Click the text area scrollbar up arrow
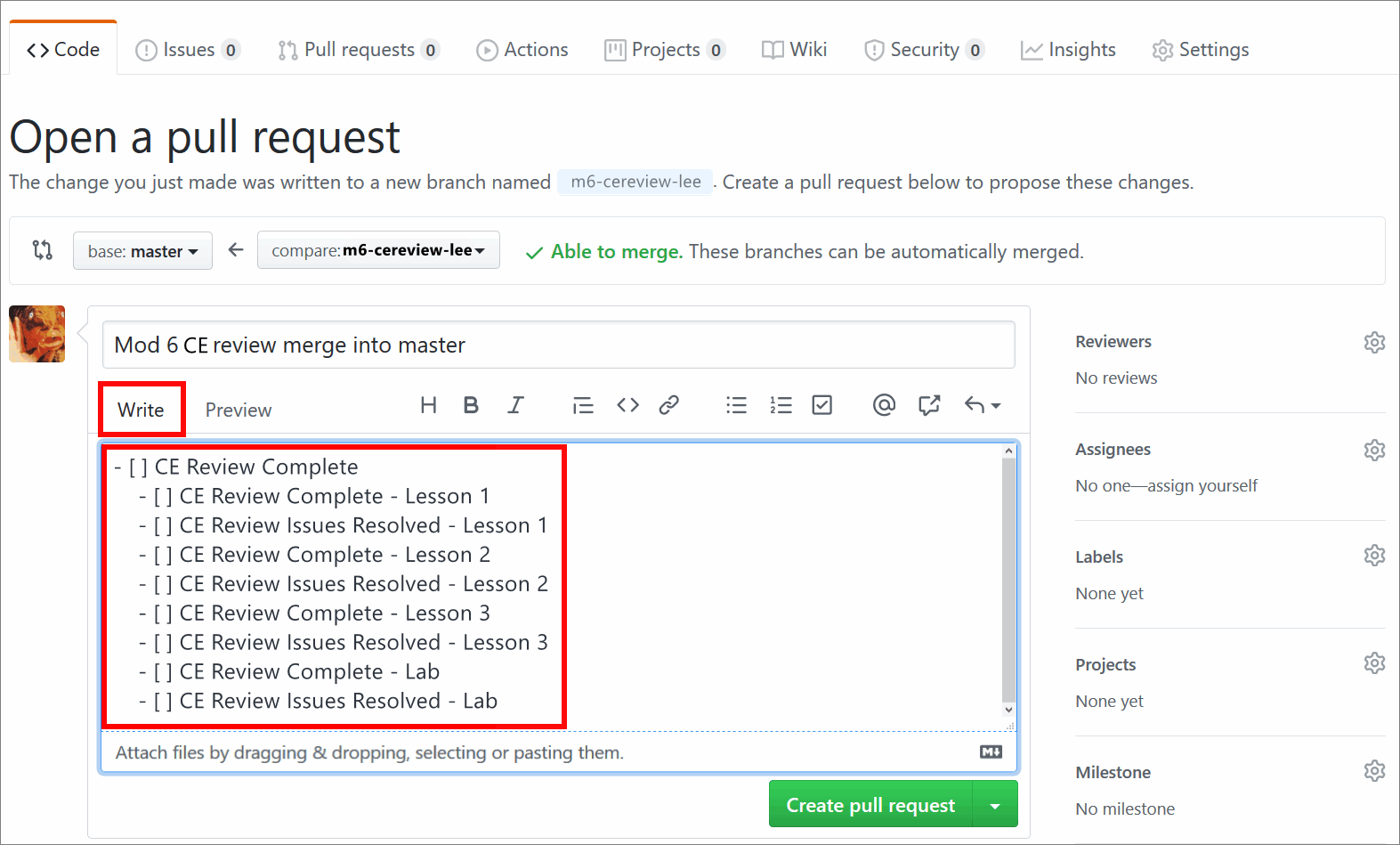Viewport: 1400px width, 845px height. 1008,451
